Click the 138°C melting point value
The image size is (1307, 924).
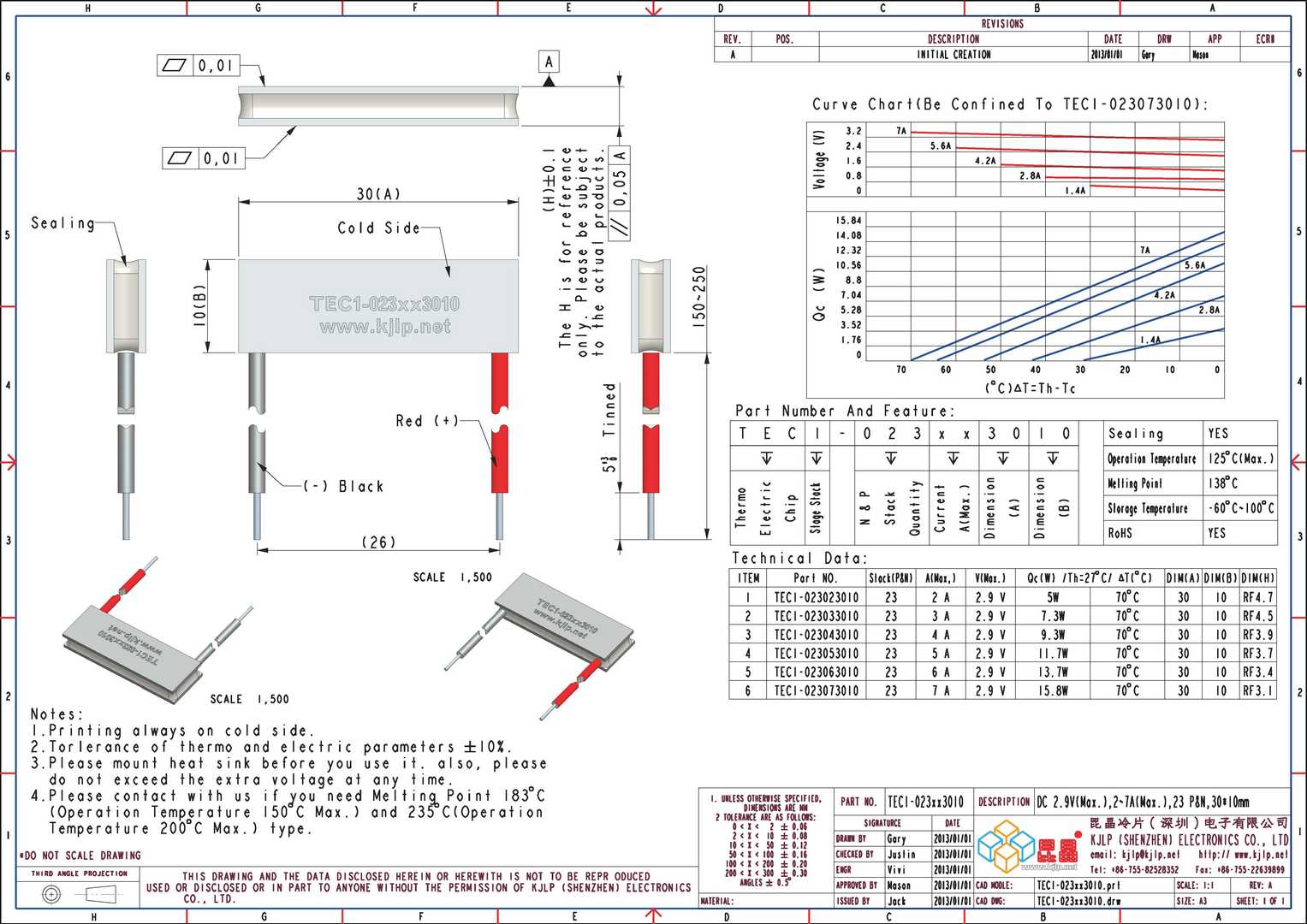click(1223, 483)
